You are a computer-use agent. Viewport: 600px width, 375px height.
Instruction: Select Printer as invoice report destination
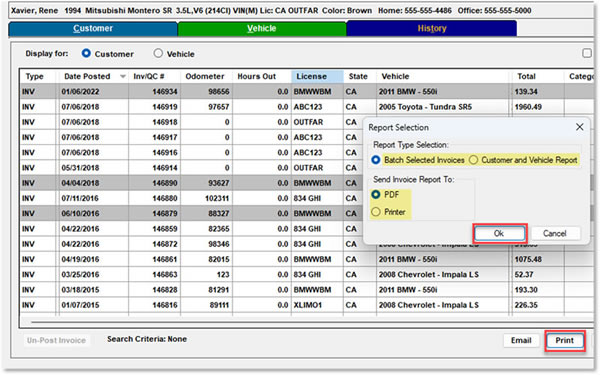click(x=389, y=212)
